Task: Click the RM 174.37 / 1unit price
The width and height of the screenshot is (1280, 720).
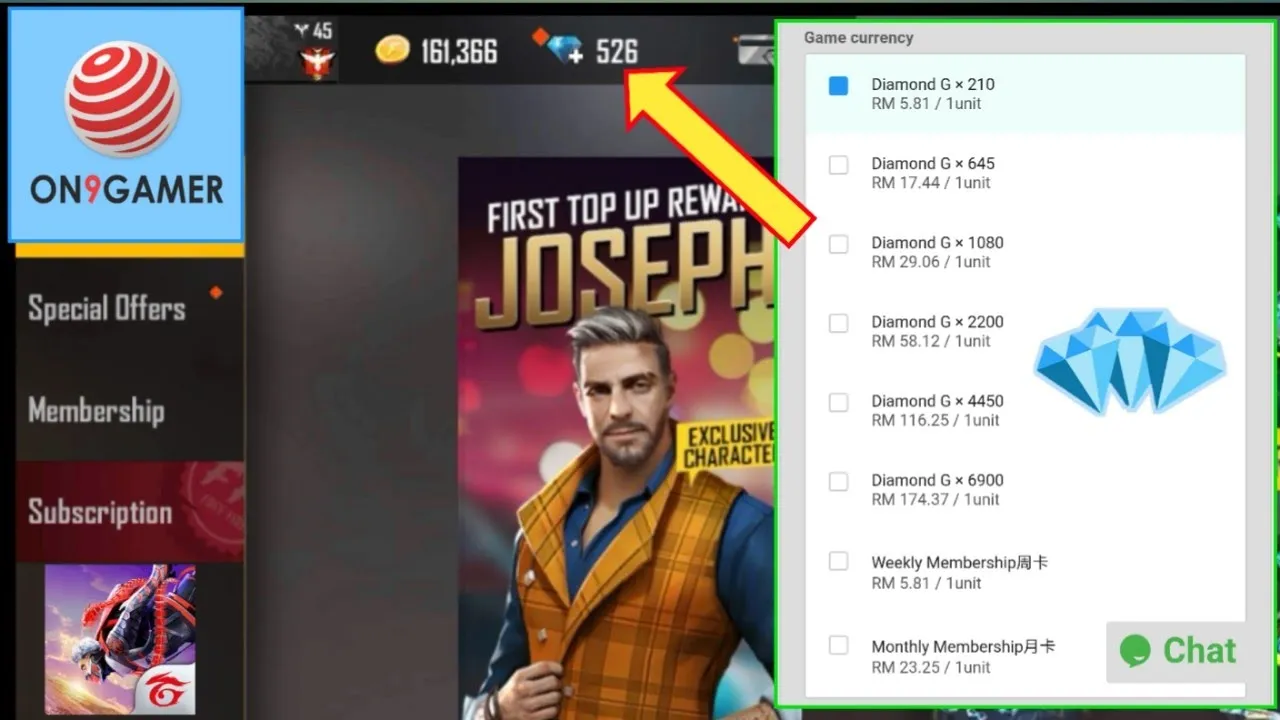Action: [935, 499]
